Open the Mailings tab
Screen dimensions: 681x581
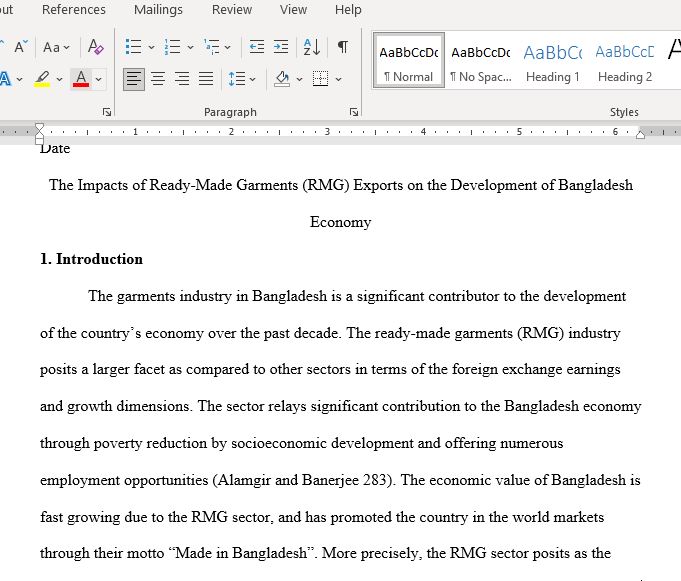pos(158,10)
